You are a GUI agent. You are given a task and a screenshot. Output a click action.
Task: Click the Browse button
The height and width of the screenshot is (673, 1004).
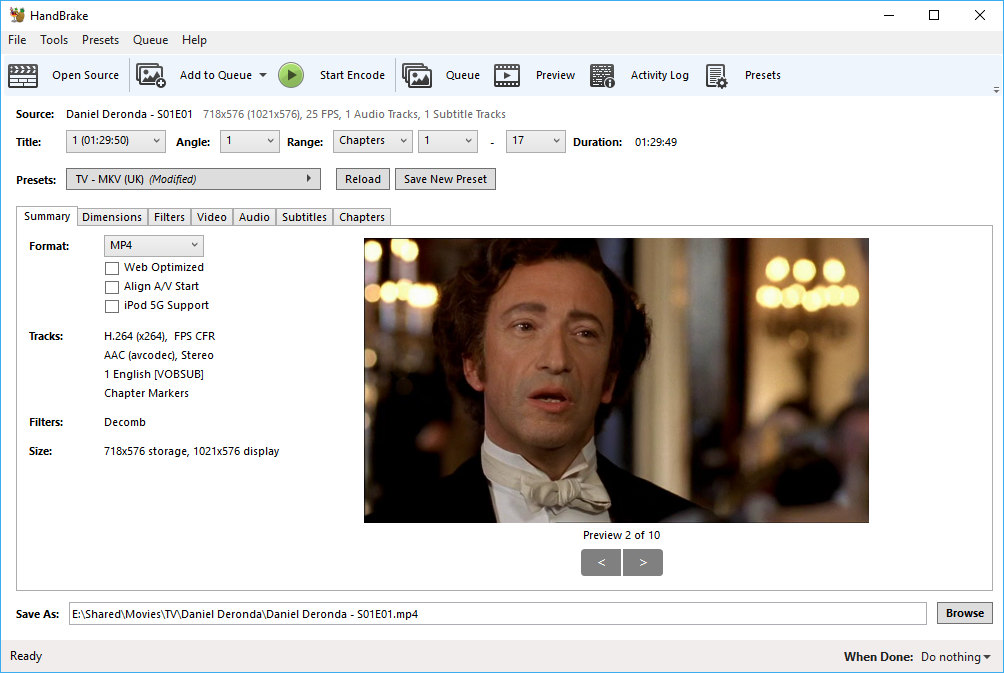[964, 614]
